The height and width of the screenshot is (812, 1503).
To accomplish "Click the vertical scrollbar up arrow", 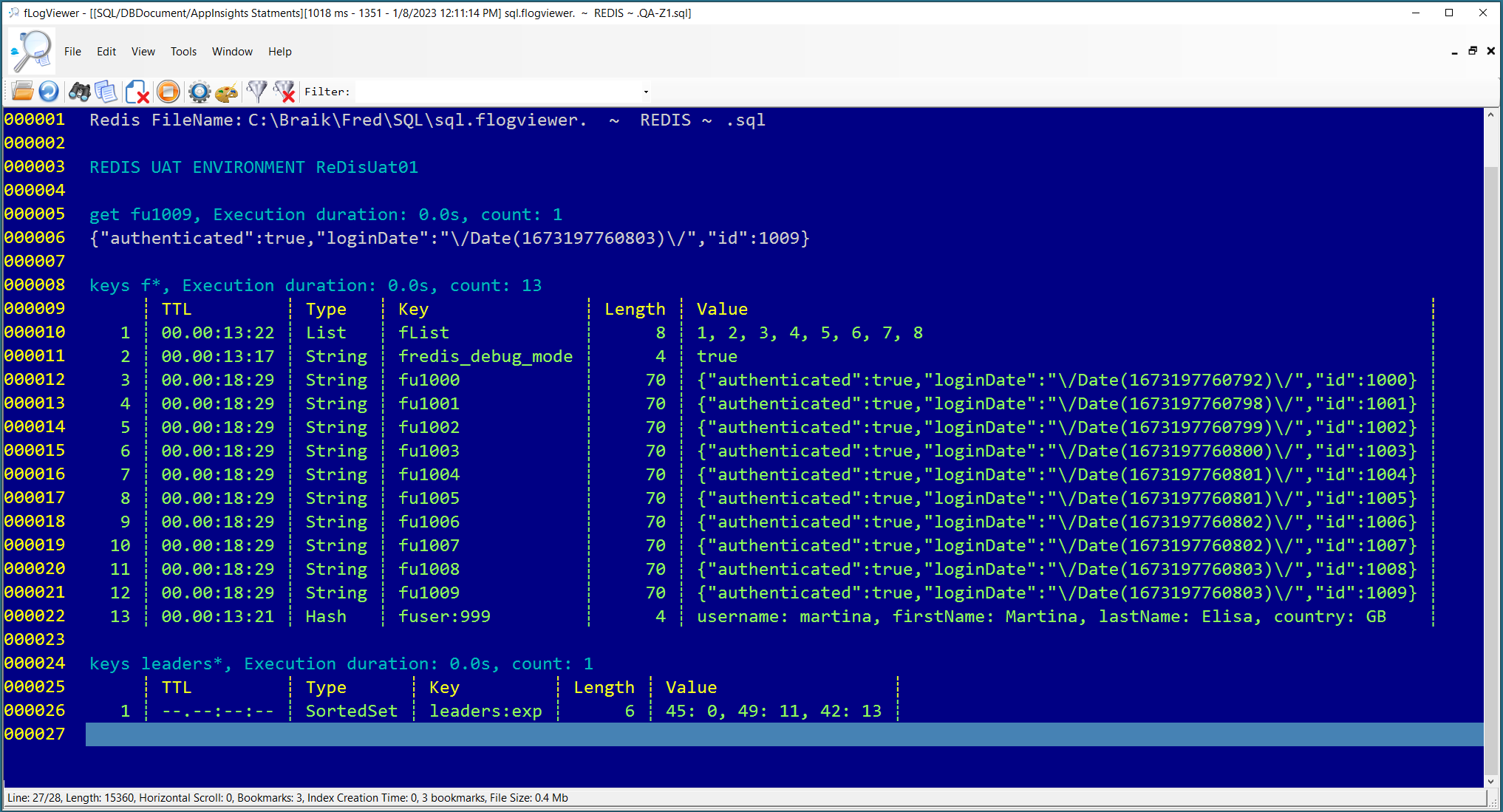I will point(1491,115).
